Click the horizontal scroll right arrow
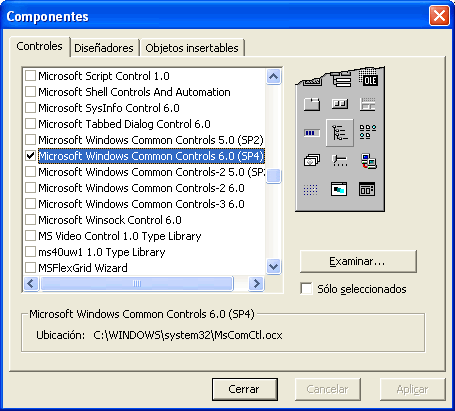The height and width of the screenshot is (411, 455). click(x=256, y=284)
